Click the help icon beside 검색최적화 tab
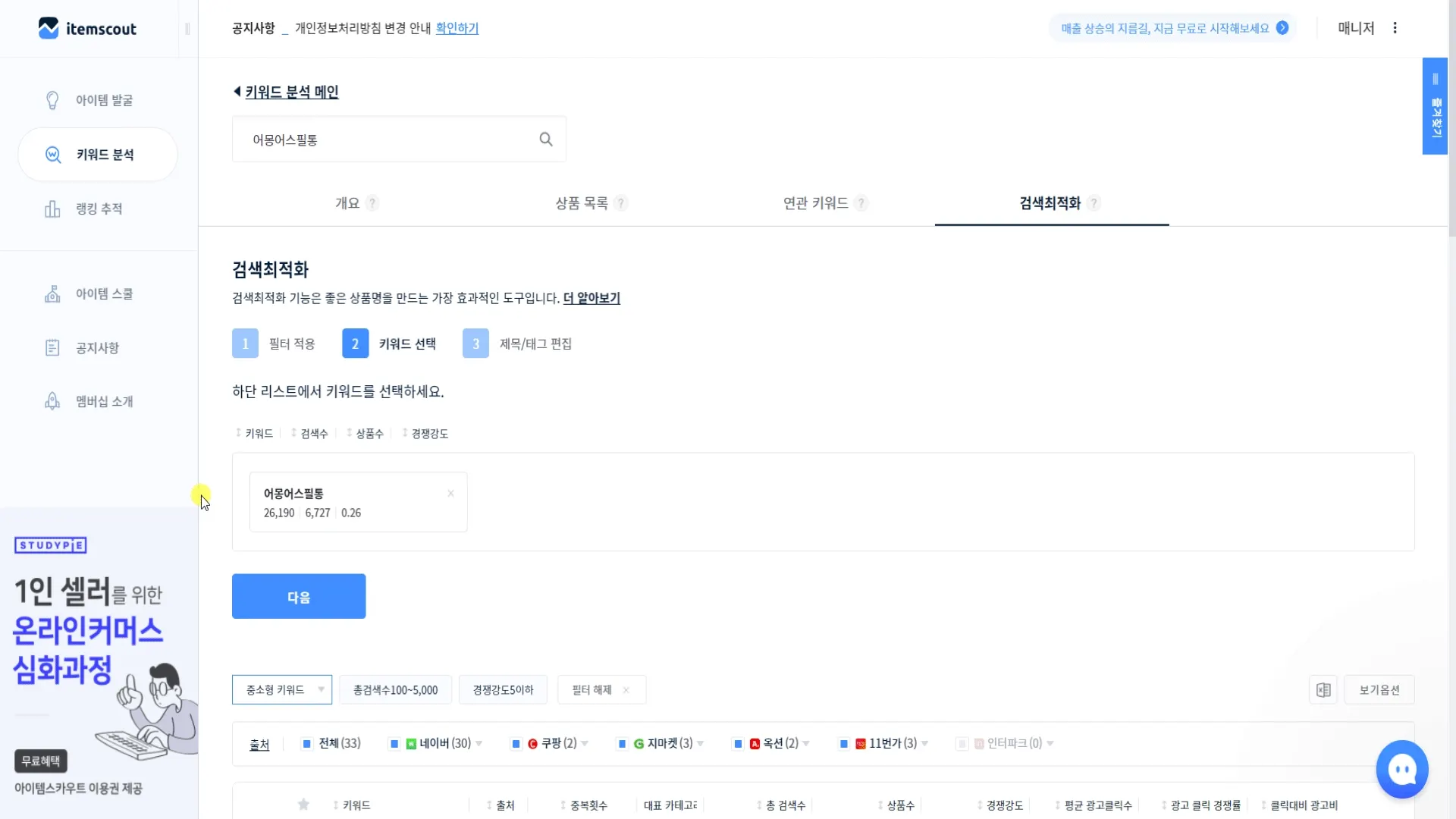1456x819 pixels. 1094,203
